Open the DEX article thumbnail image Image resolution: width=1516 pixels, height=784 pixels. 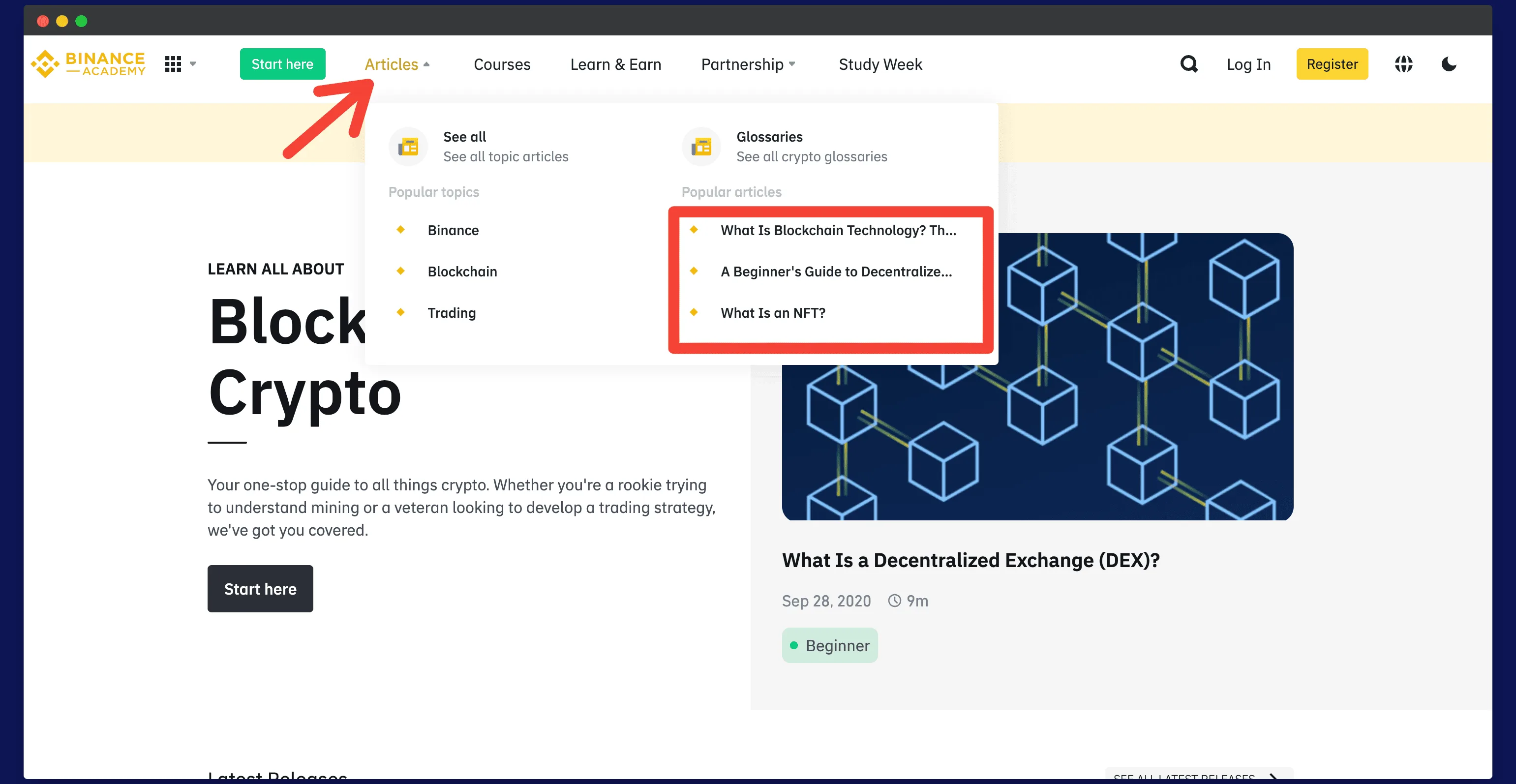pos(1037,377)
